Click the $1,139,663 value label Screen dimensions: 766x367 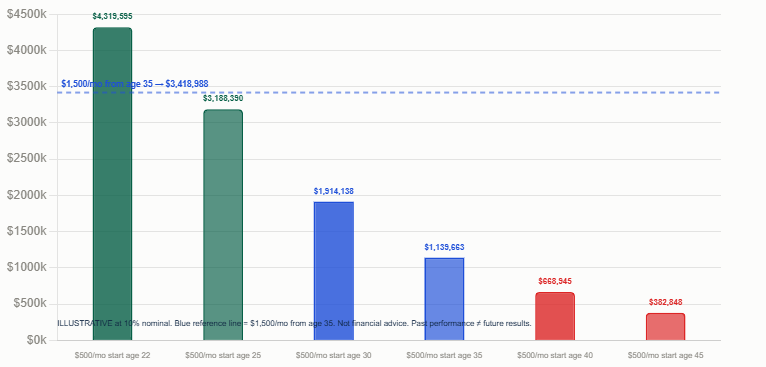(x=444, y=247)
